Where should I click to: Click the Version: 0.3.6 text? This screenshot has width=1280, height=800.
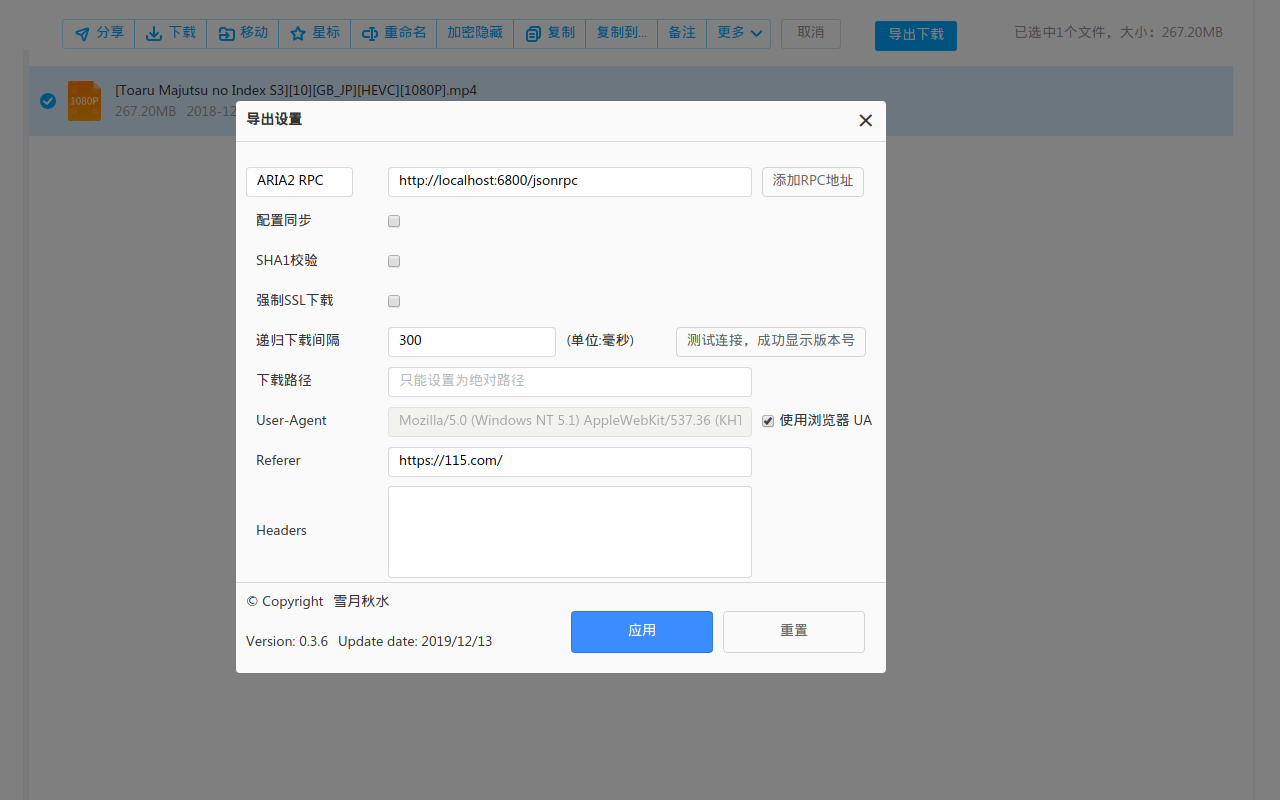pos(287,641)
